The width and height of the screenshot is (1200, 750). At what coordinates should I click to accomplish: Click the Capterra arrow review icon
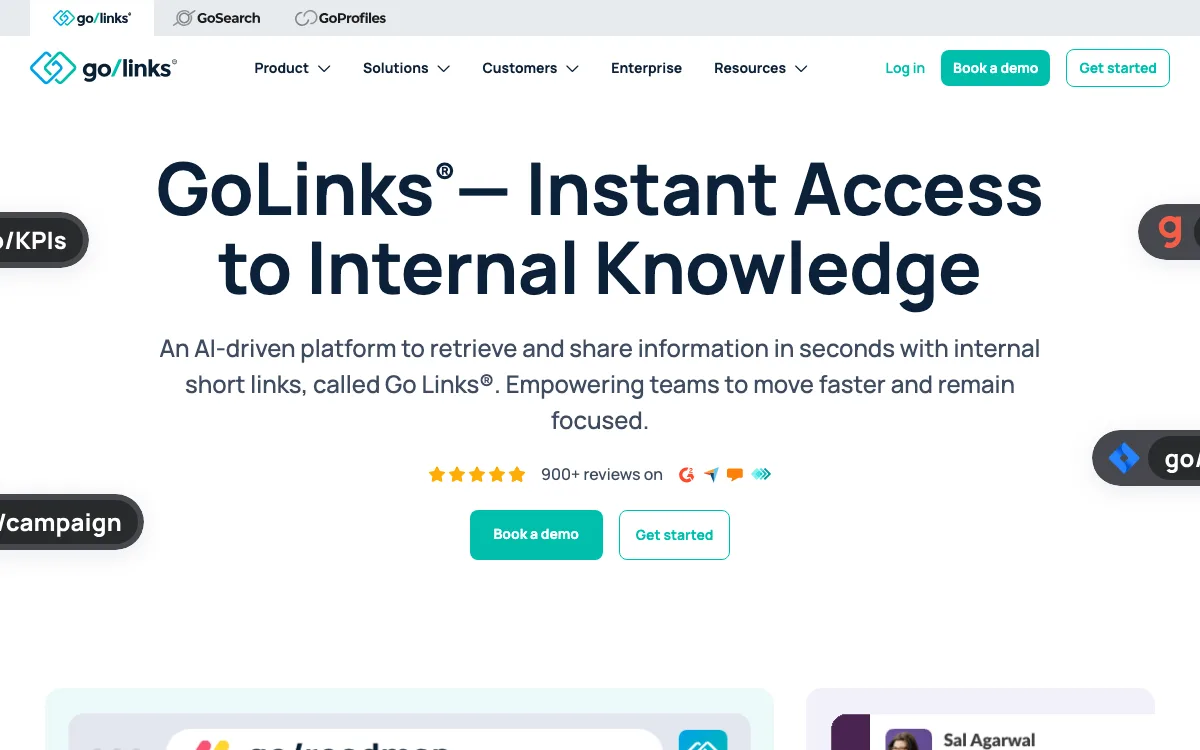point(711,475)
